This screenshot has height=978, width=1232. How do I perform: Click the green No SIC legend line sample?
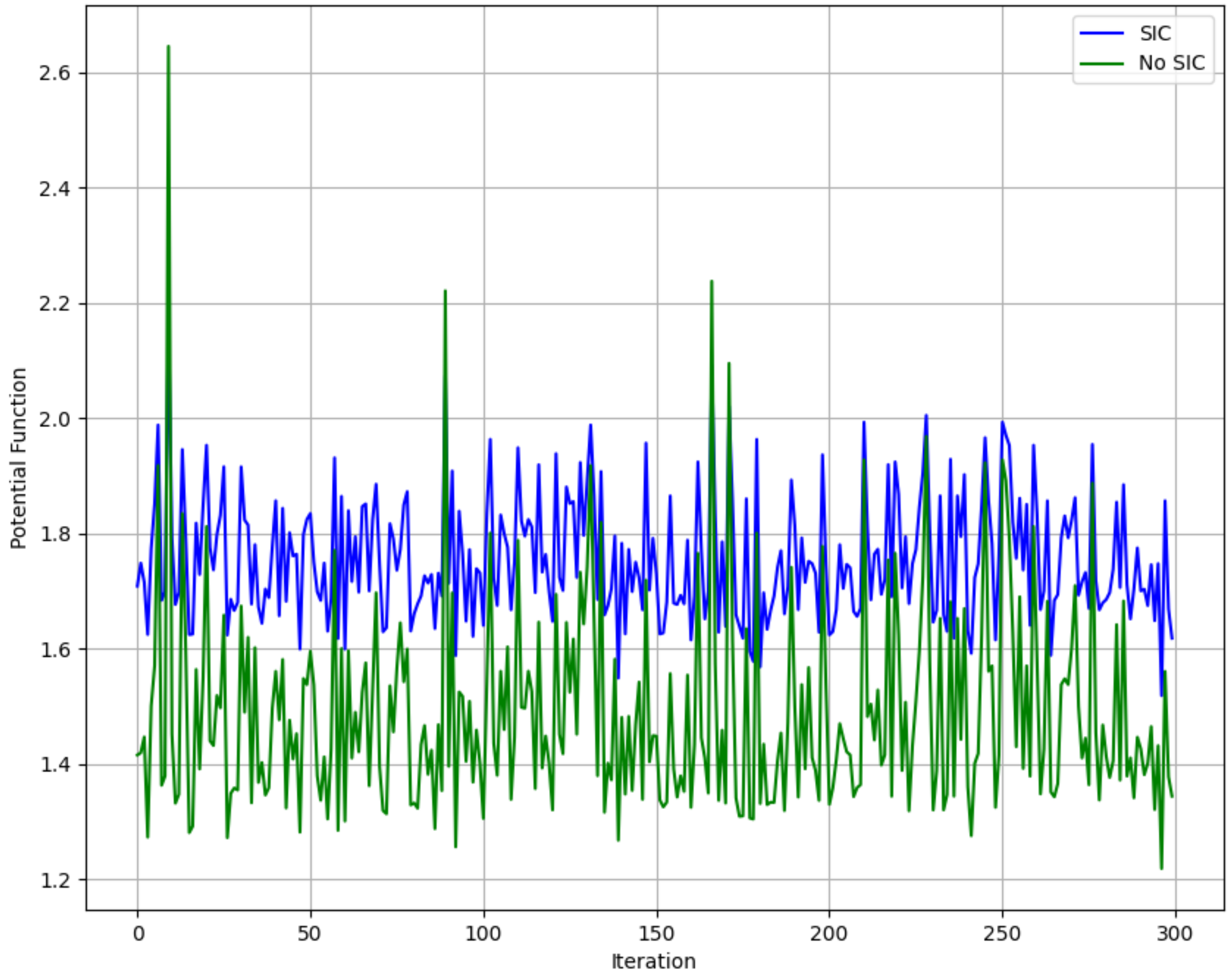1102,64
